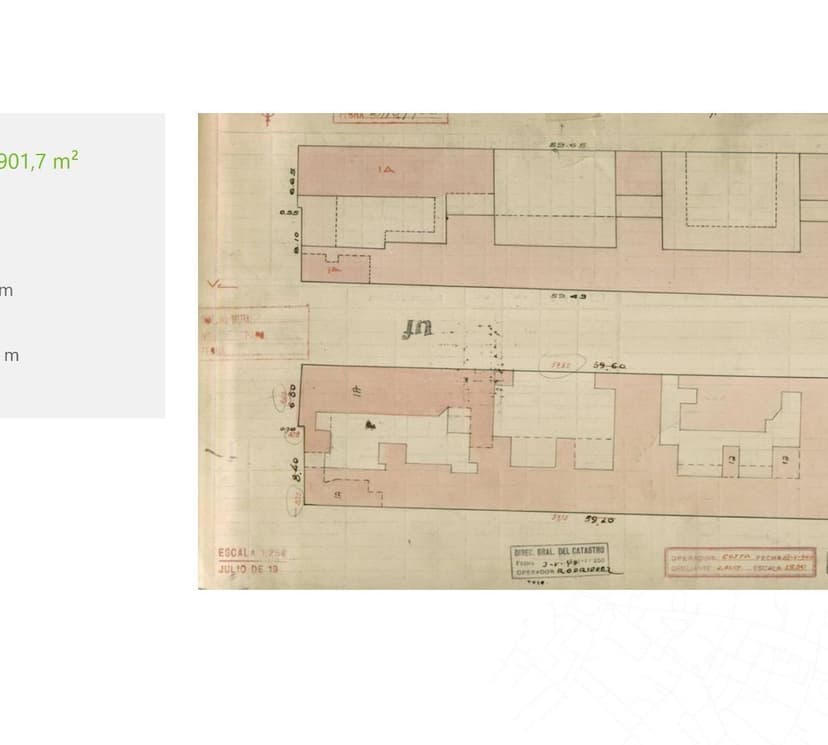Screen dimensions: 828x745
Task: Click the green 901,7 m² area value
Action: (x=39, y=160)
